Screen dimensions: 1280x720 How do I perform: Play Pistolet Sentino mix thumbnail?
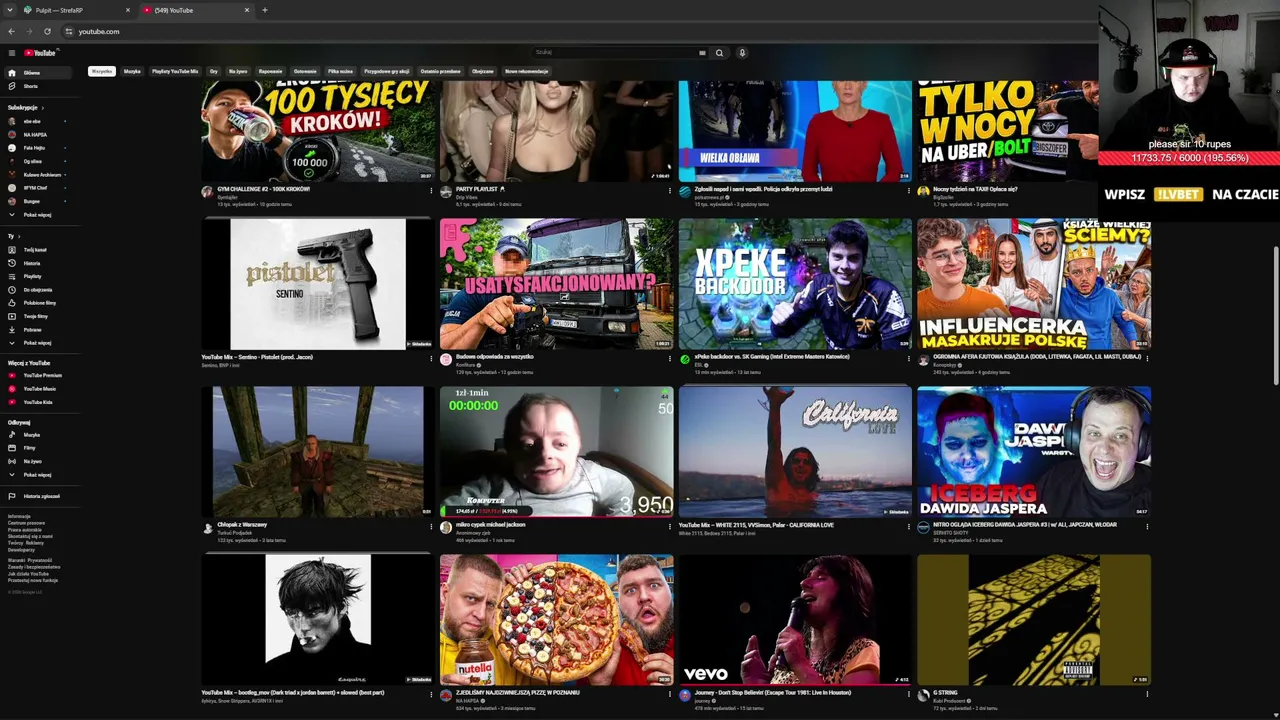pyautogui.click(x=318, y=284)
